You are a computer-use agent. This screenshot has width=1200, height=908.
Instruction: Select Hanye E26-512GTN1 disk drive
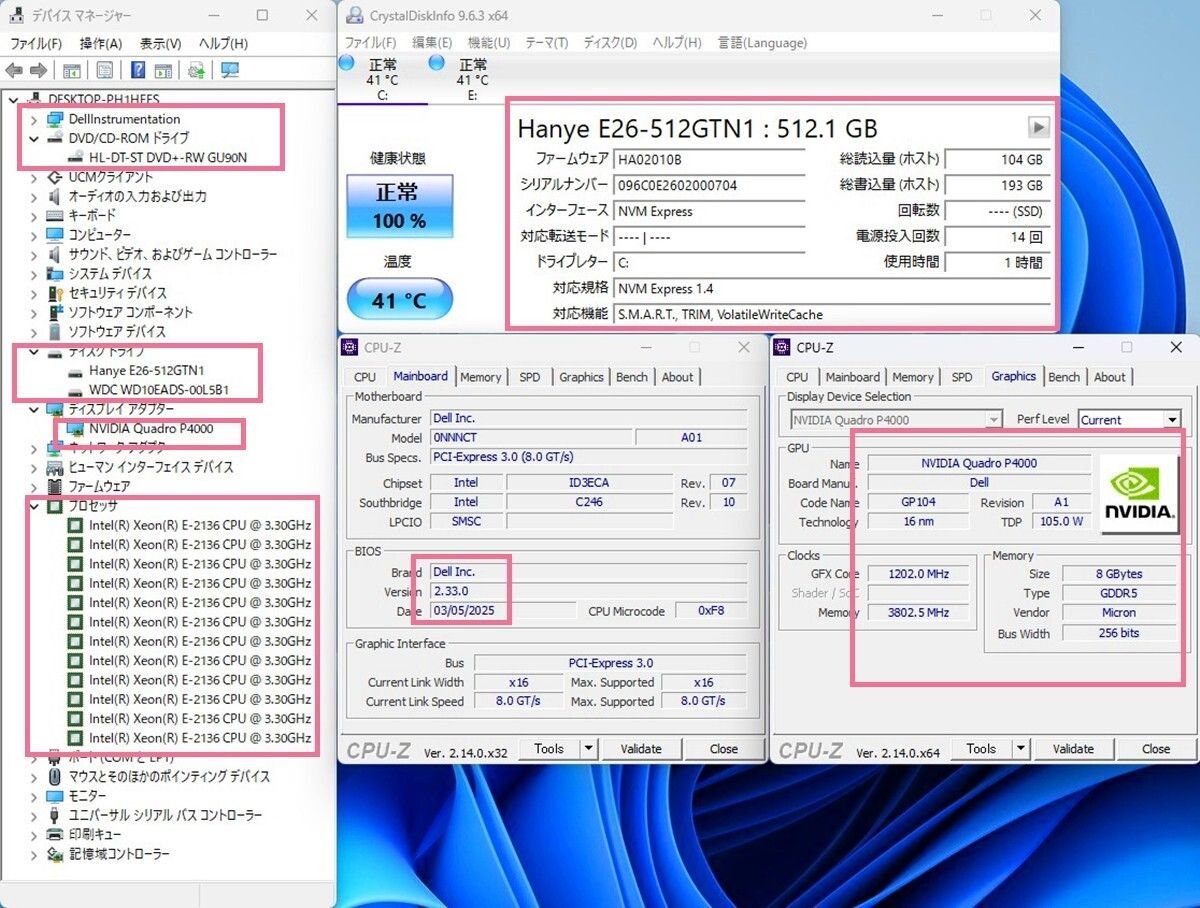[146, 370]
